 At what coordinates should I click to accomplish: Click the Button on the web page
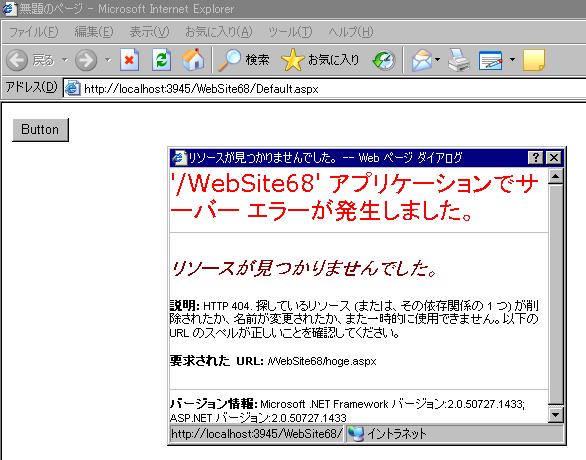tap(40, 130)
